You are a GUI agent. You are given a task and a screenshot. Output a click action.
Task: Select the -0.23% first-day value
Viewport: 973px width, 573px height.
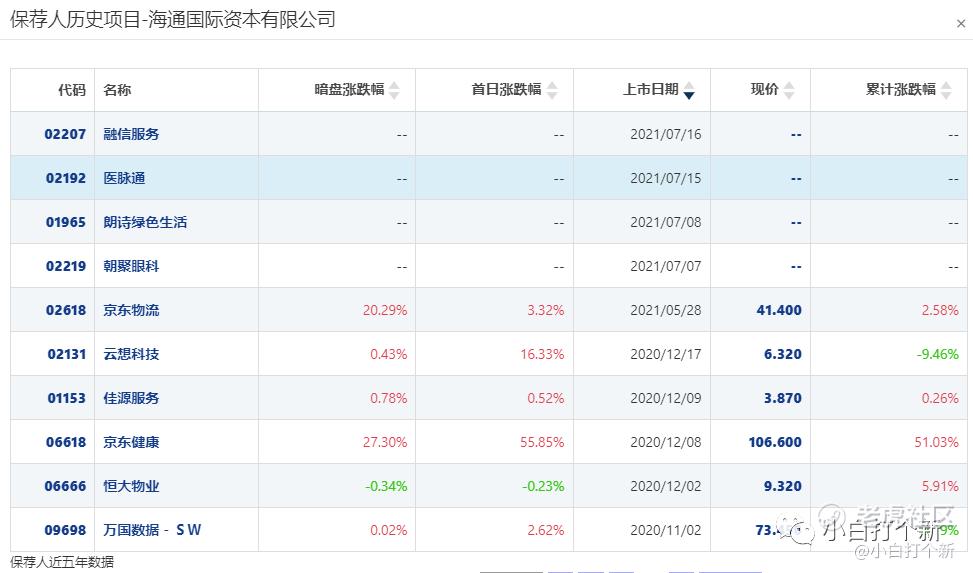point(543,487)
